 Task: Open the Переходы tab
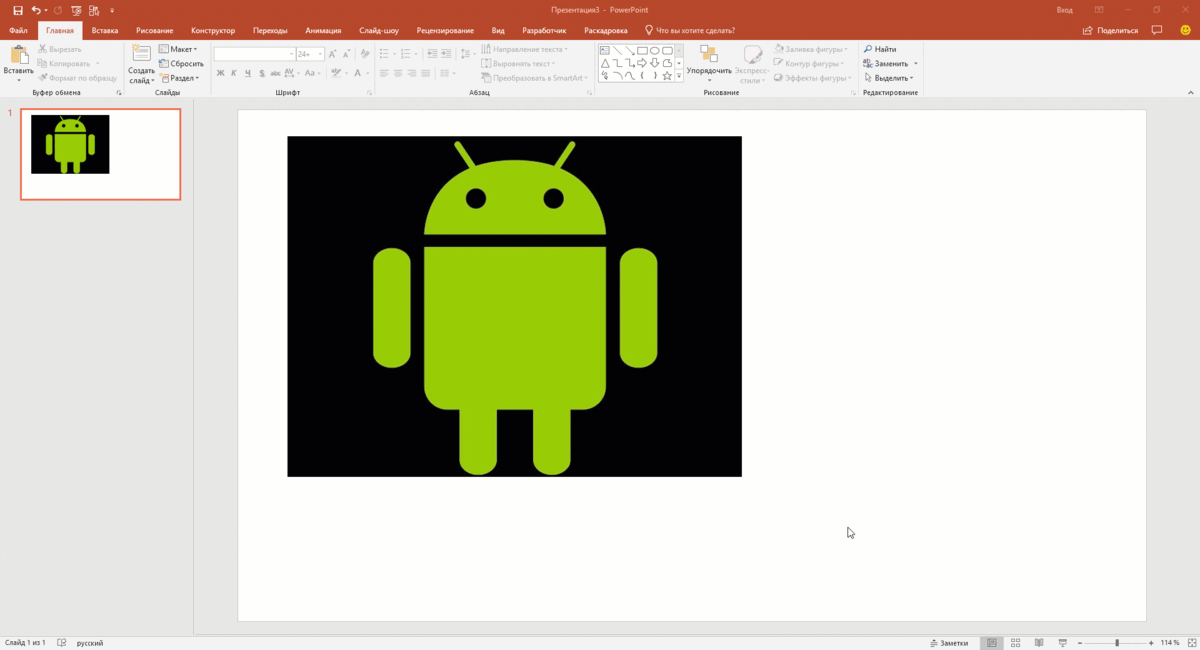point(270,30)
